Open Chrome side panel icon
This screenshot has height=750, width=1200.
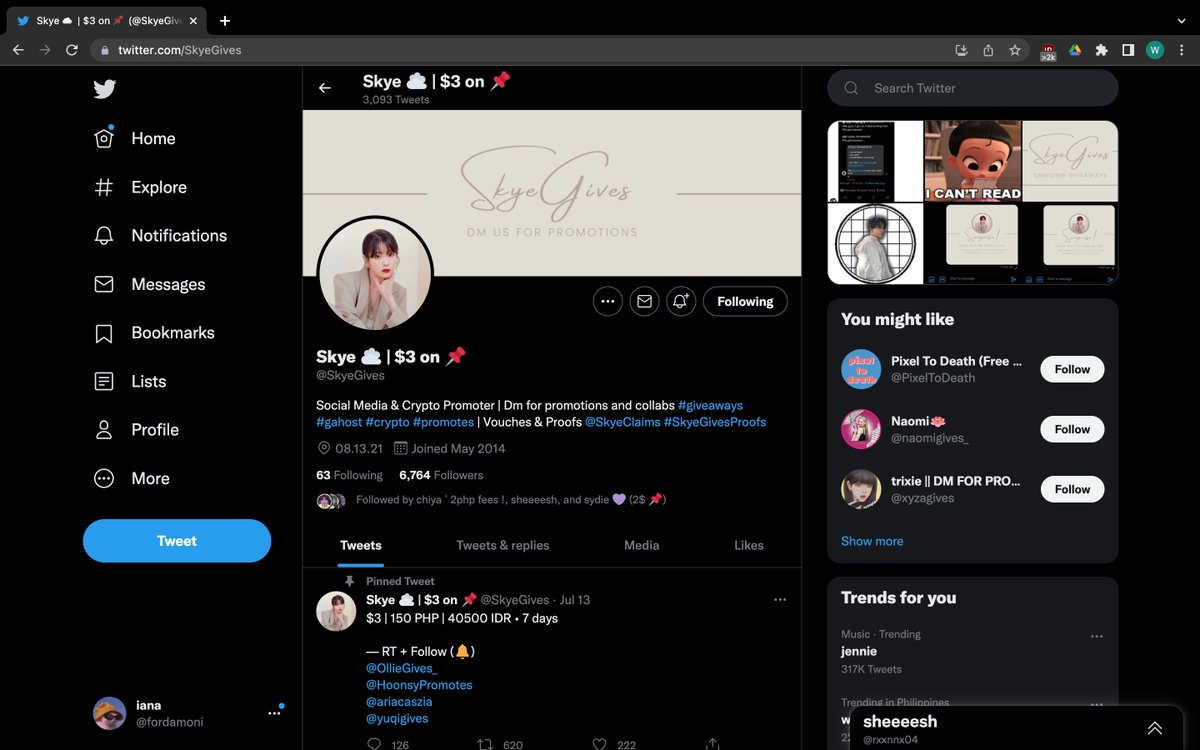tap(1128, 50)
